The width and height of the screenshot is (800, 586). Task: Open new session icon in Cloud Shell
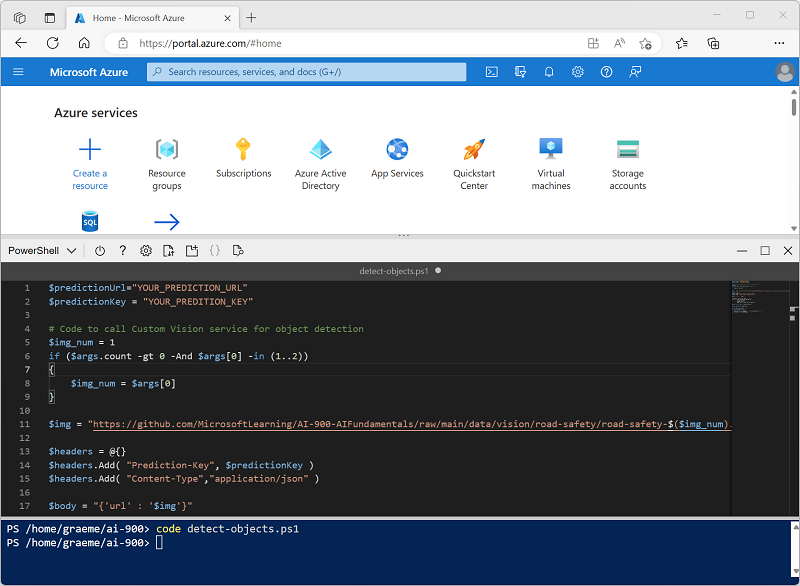click(x=192, y=250)
